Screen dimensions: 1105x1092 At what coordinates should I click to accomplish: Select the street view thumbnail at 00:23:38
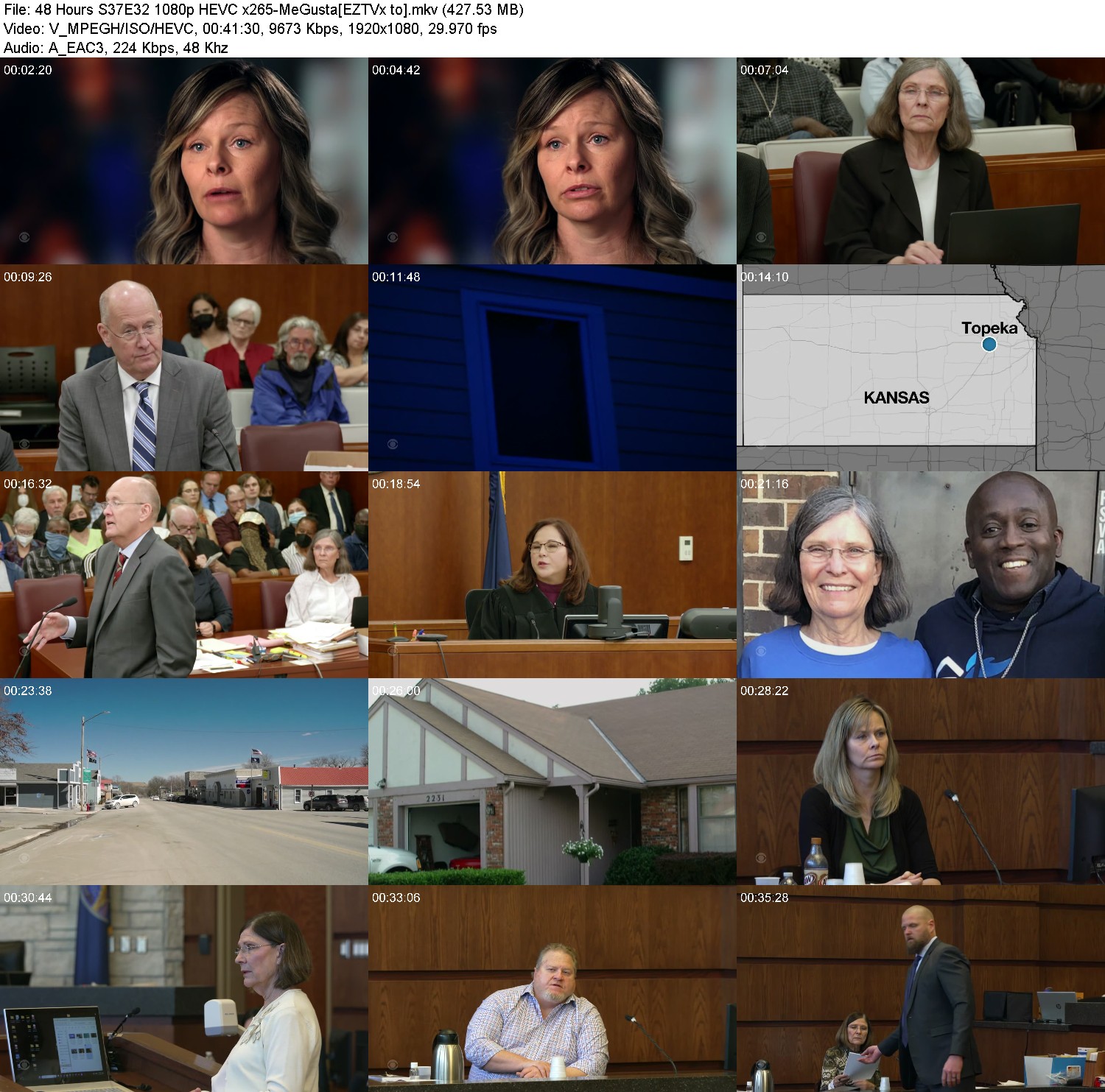click(184, 782)
